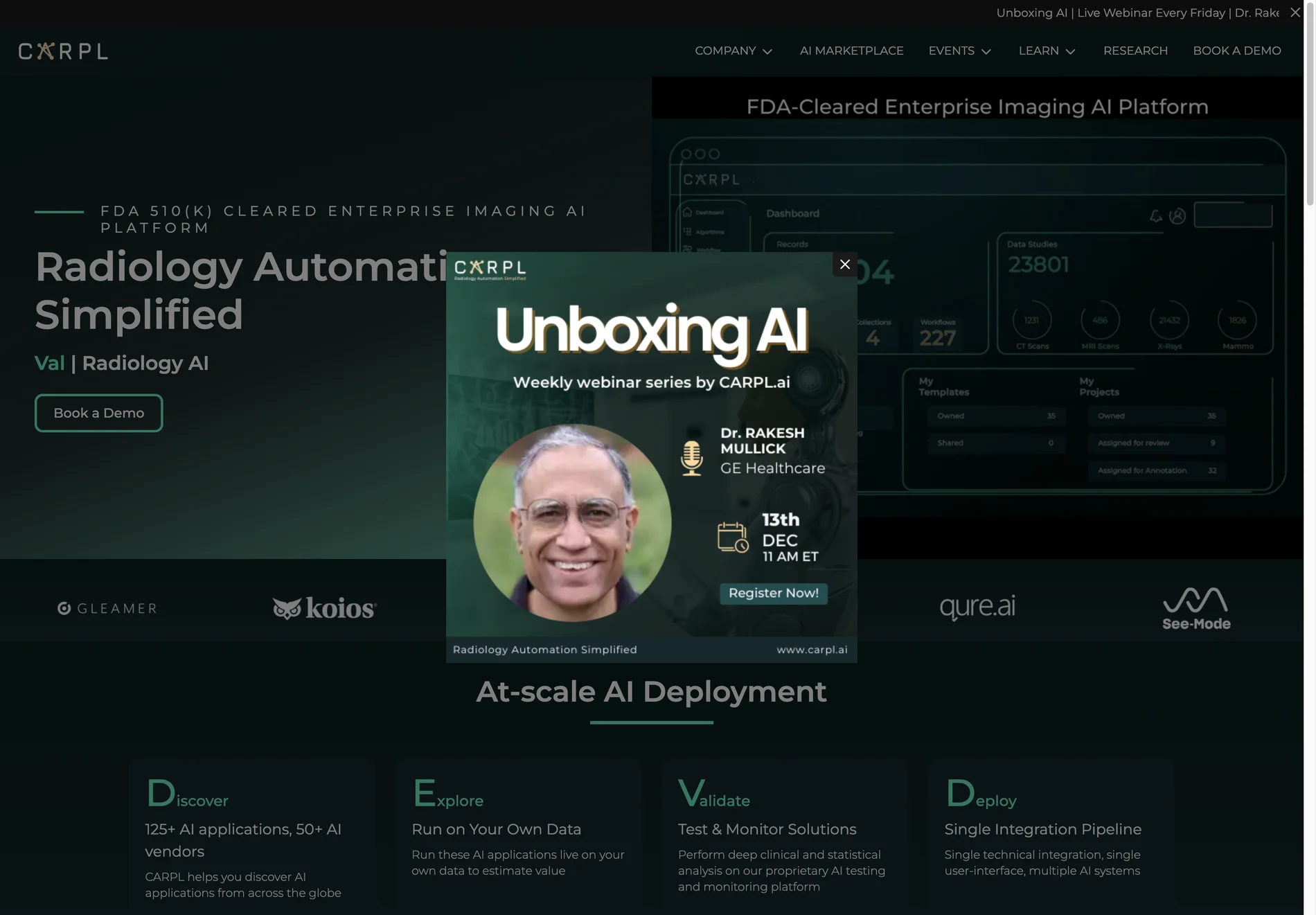Click the 'Val' green text in hero
The width and height of the screenshot is (1316, 915).
click(49, 363)
